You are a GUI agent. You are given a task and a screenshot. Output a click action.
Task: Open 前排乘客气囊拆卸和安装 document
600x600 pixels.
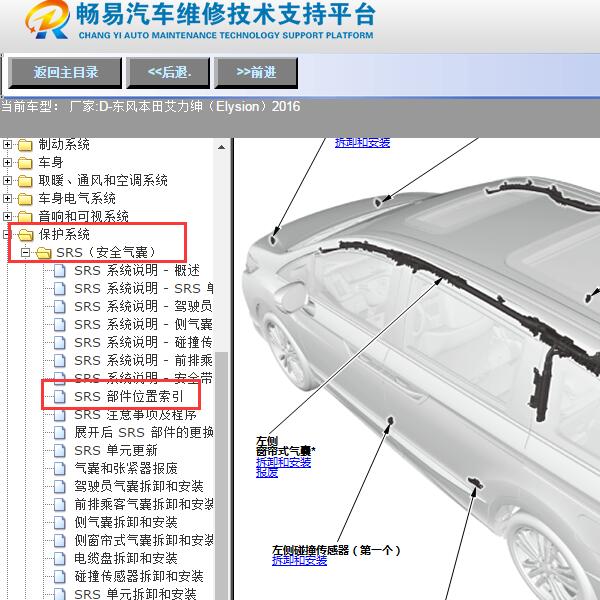143,504
